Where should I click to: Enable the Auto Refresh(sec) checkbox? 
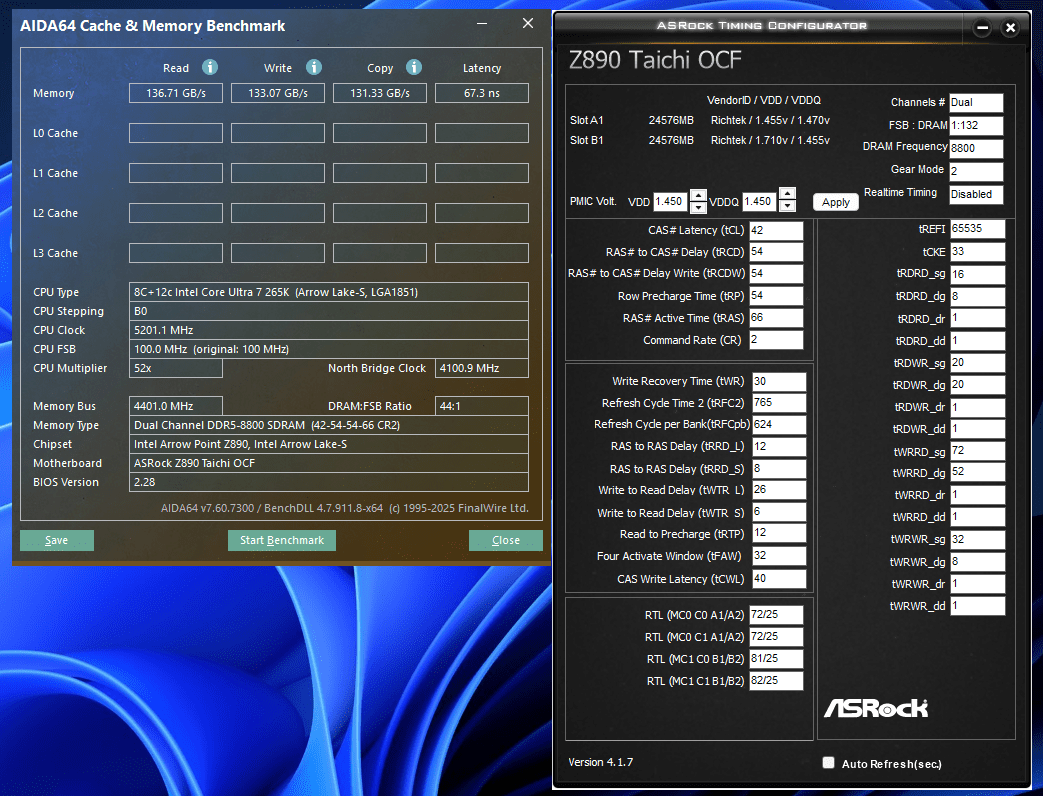click(828, 763)
